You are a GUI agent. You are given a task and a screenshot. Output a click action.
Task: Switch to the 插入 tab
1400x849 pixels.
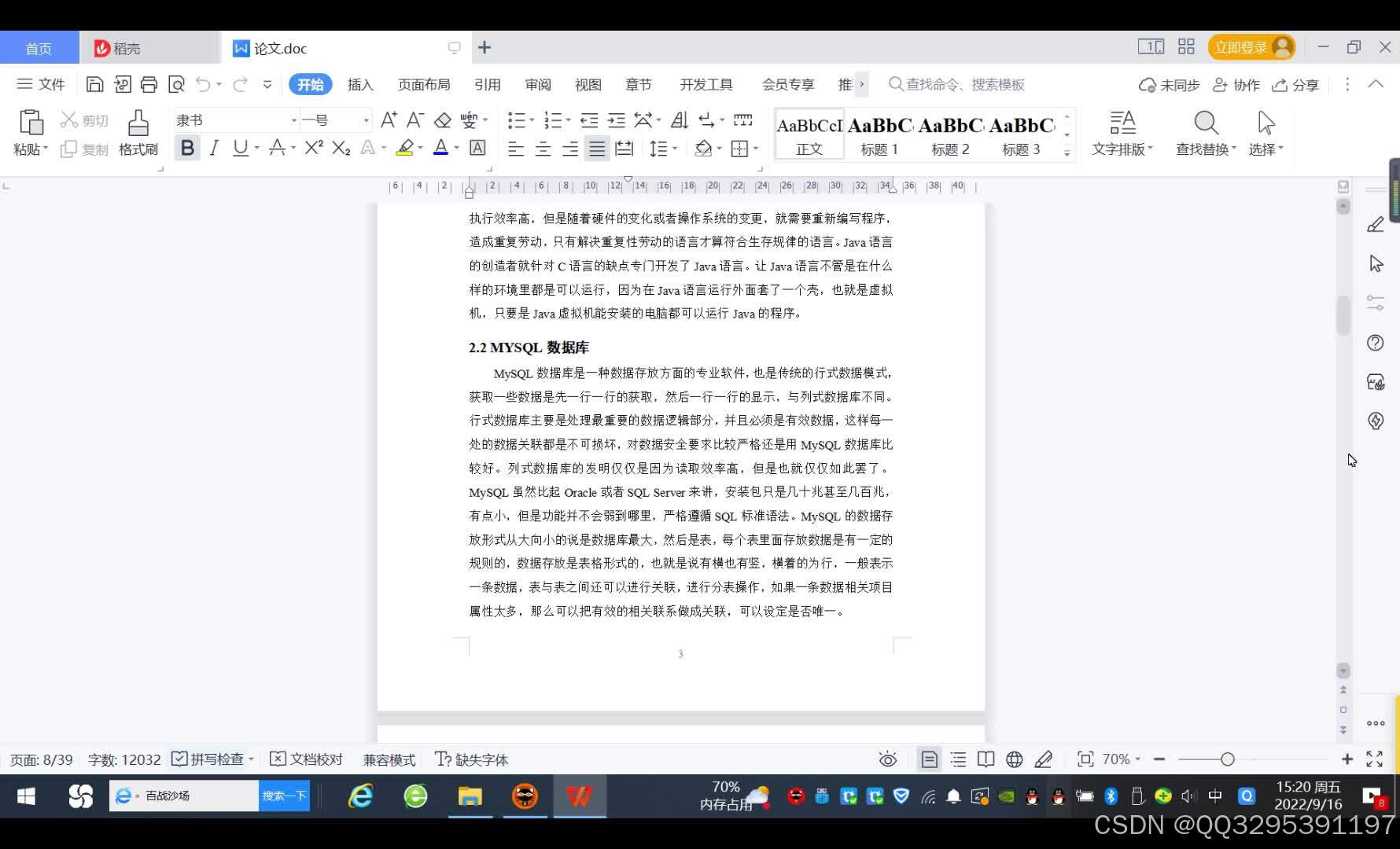pos(360,84)
